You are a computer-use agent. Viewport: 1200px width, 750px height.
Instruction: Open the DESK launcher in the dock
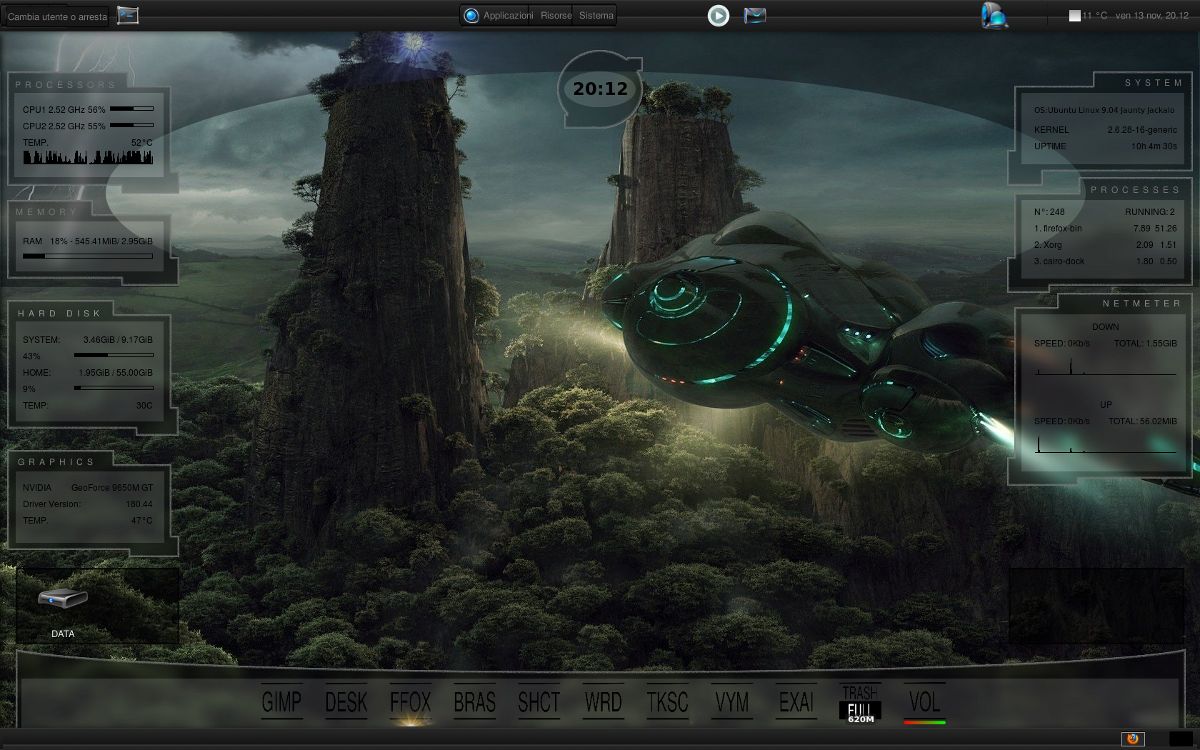[346, 702]
